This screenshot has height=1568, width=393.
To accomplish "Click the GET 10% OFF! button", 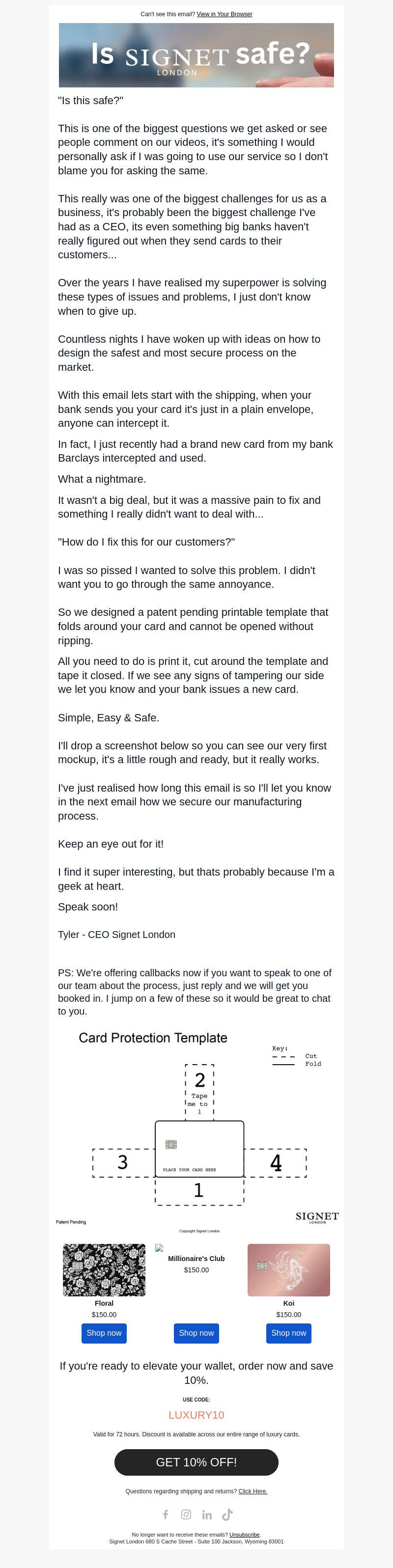I will [x=196, y=1461].
